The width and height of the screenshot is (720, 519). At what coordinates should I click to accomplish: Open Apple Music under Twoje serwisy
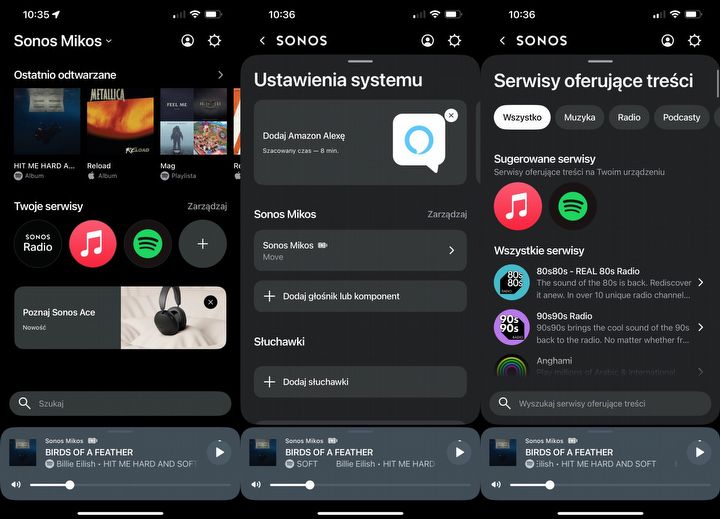[x=93, y=243]
